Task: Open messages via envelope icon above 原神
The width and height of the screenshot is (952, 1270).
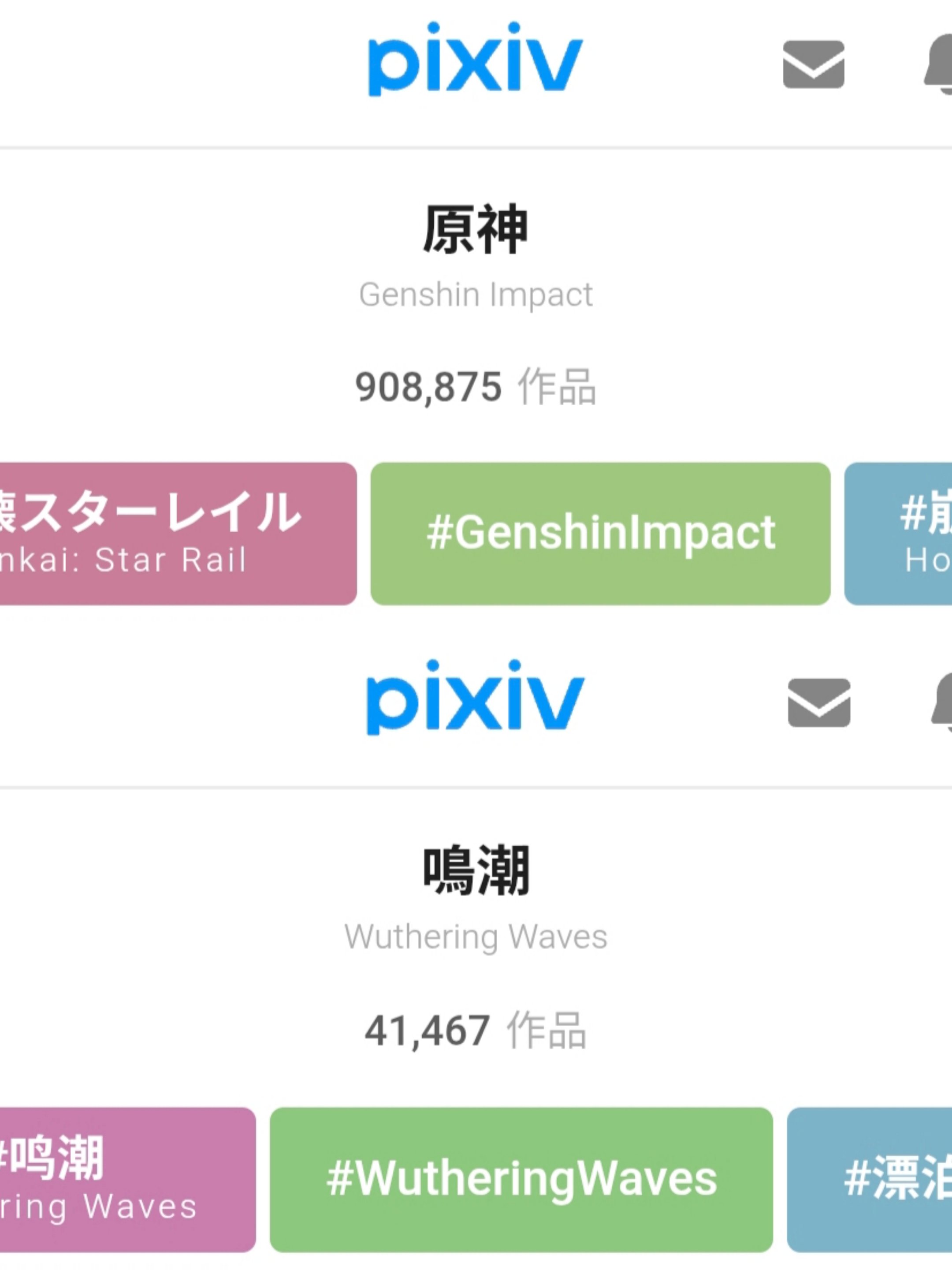Action: (x=813, y=64)
